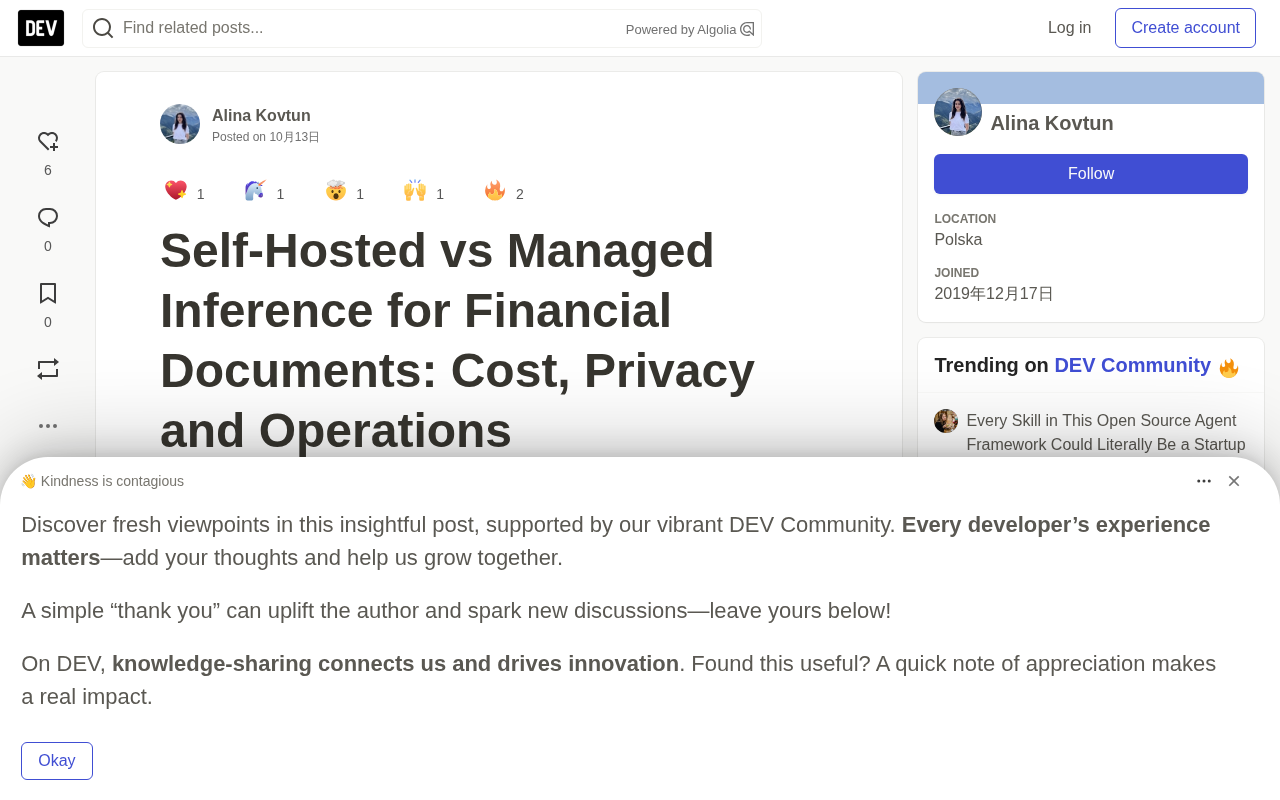Open the share options ellipsis in left sidebar

coord(48,426)
